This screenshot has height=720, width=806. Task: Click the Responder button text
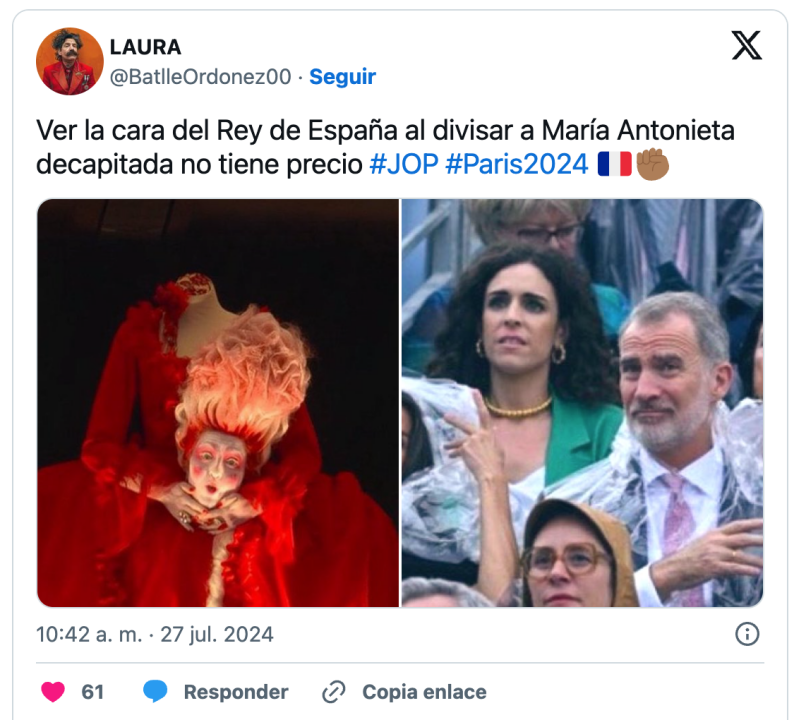(236, 692)
